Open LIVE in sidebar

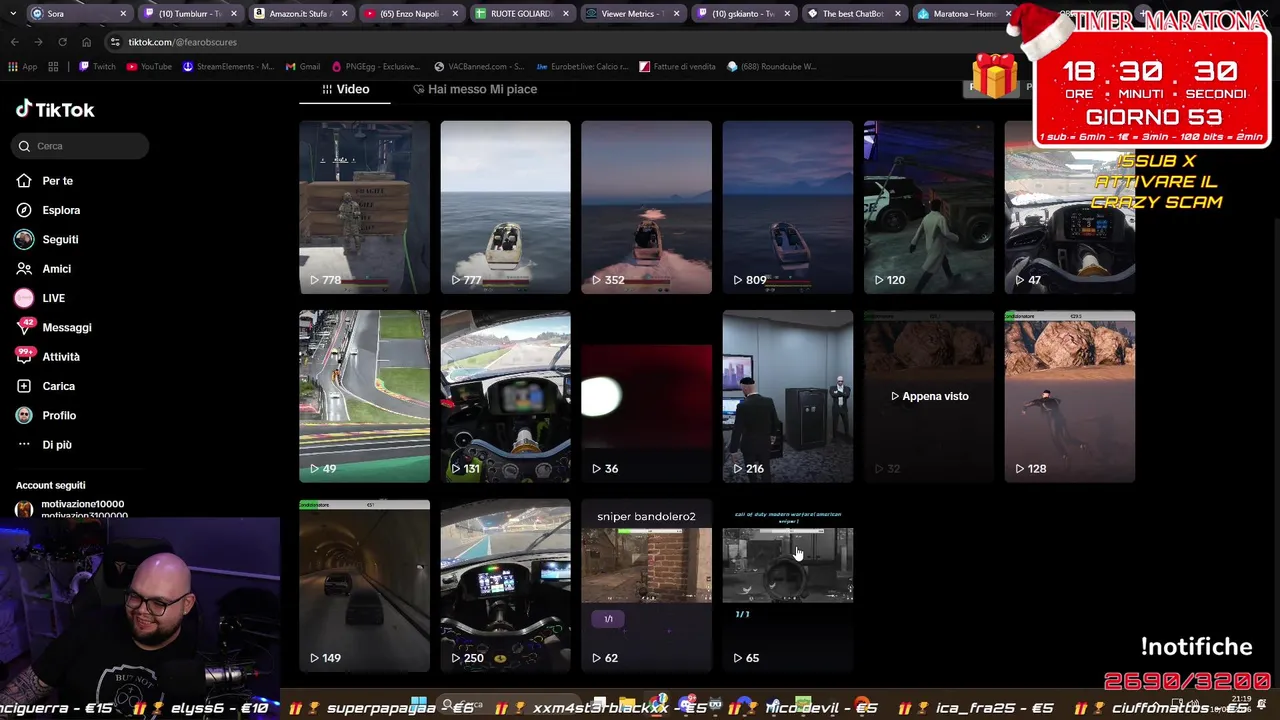[53, 298]
